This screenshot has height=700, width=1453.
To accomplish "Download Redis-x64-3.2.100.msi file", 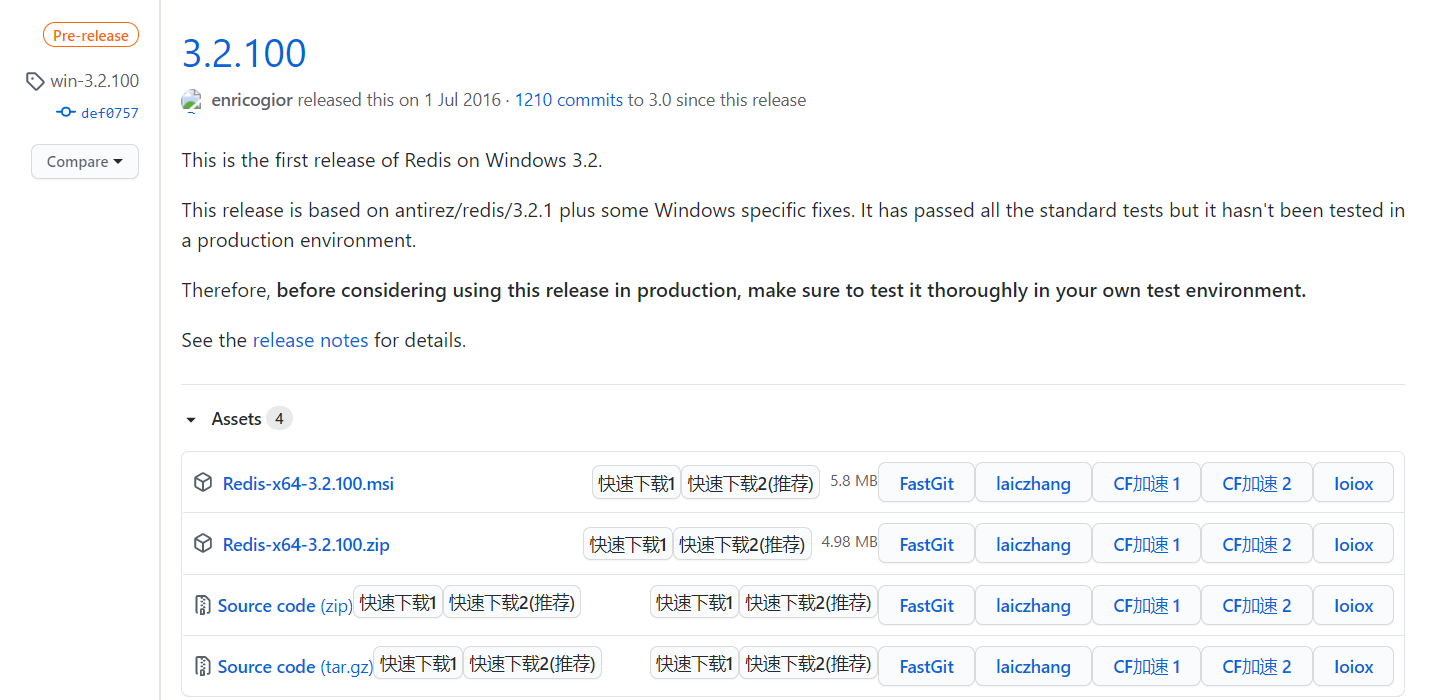I will [308, 483].
